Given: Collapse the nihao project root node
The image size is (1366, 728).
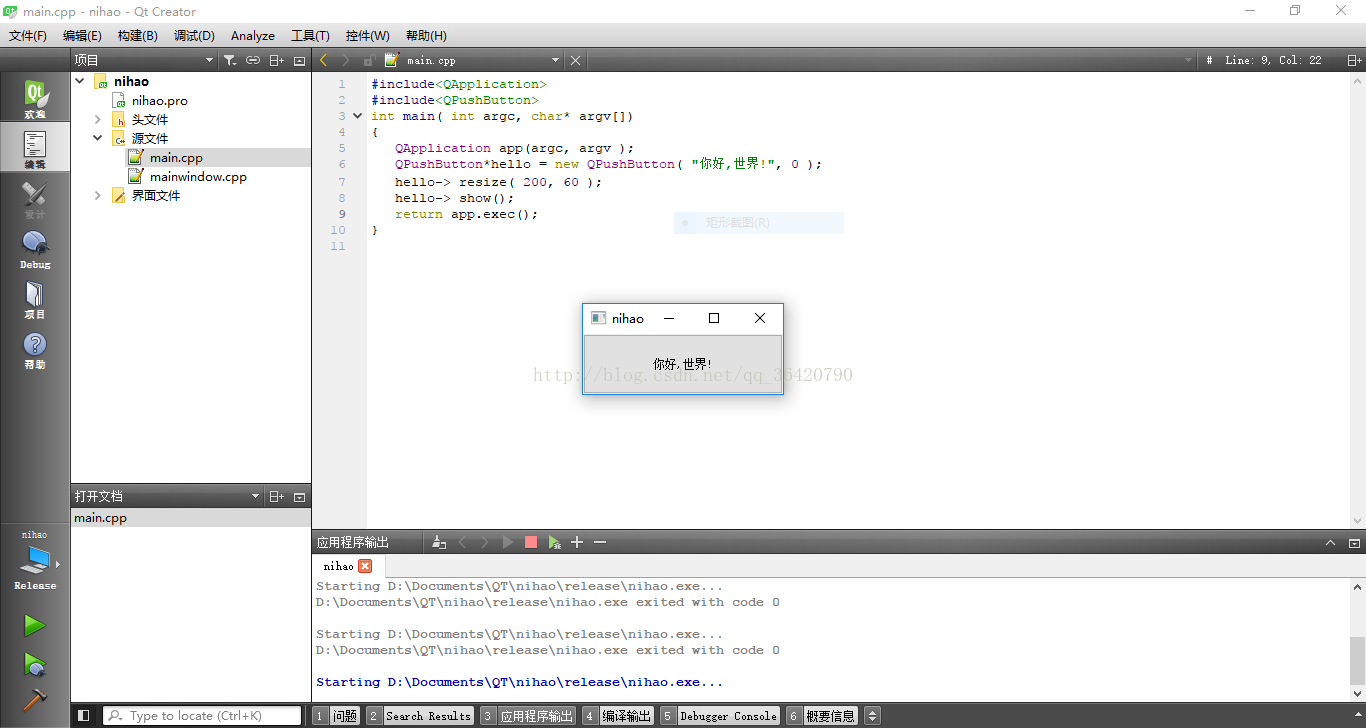Looking at the screenshot, I should pyautogui.click(x=80, y=81).
